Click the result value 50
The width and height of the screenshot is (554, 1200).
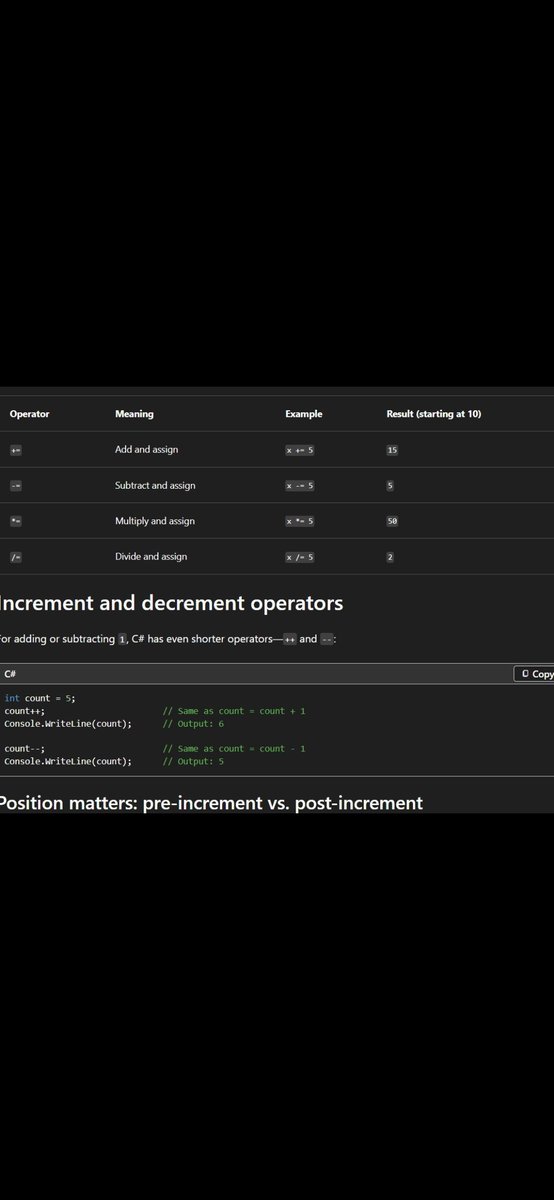tap(392, 521)
